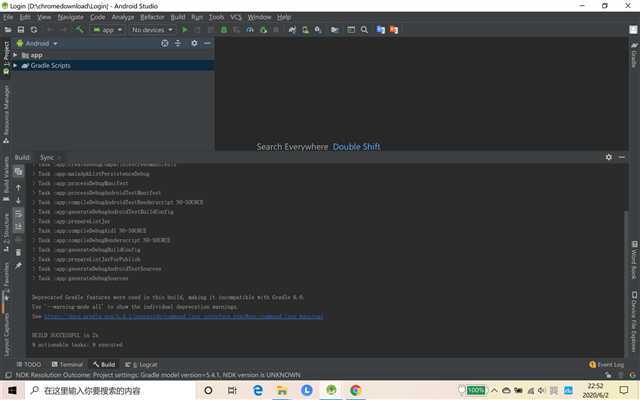The width and height of the screenshot is (640, 400).
Task: Click the orange translate plugin icon
Action: point(394,30)
